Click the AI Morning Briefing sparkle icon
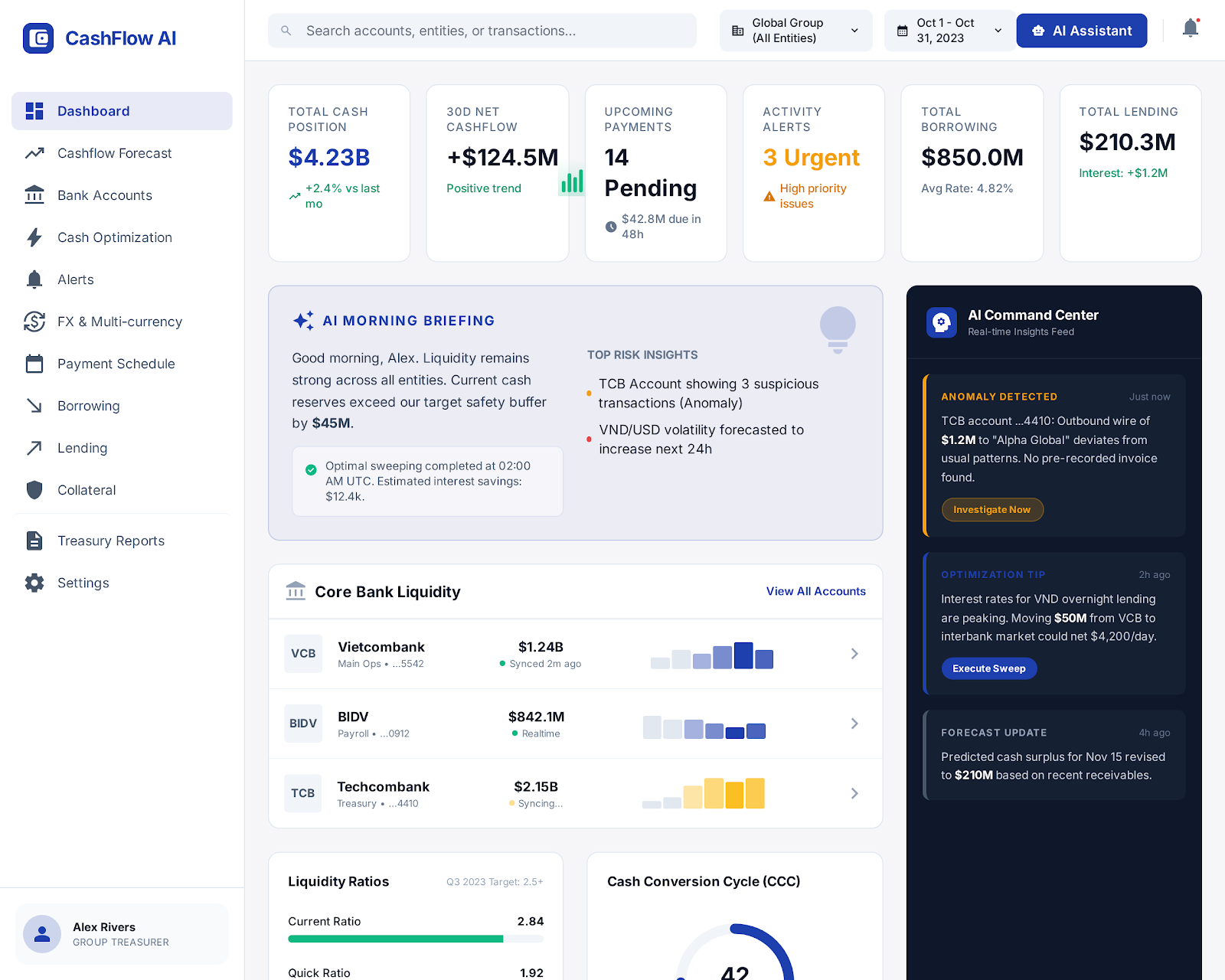The height and width of the screenshot is (980, 1225). click(x=303, y=321)
